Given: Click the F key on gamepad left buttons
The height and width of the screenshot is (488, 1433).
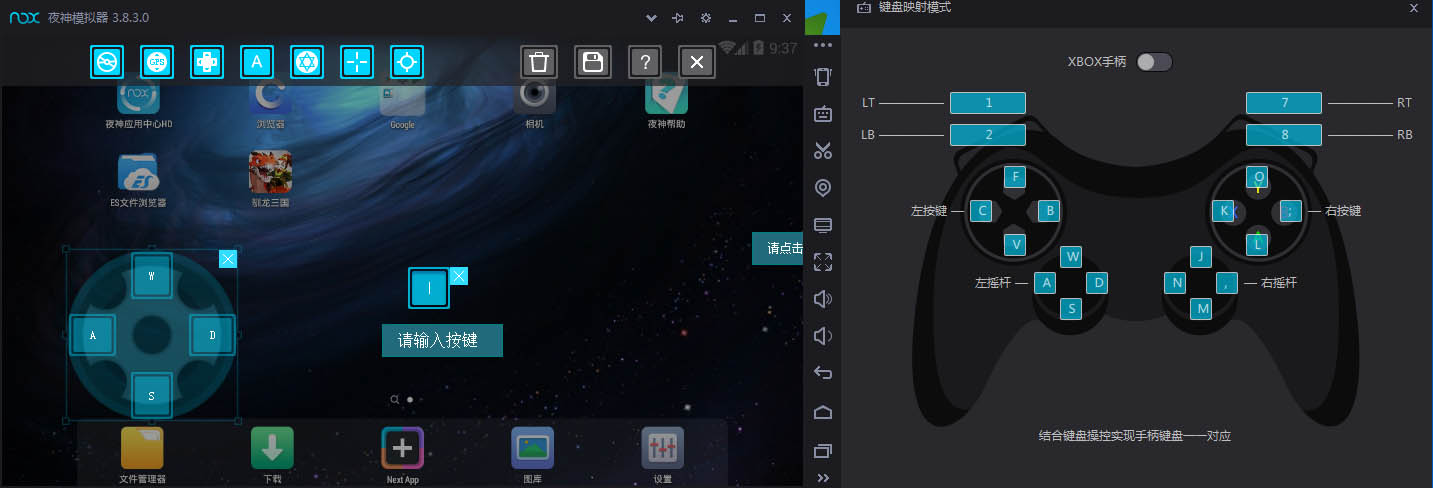Looking at the screenshot, I should click(x=1016, y=178).
